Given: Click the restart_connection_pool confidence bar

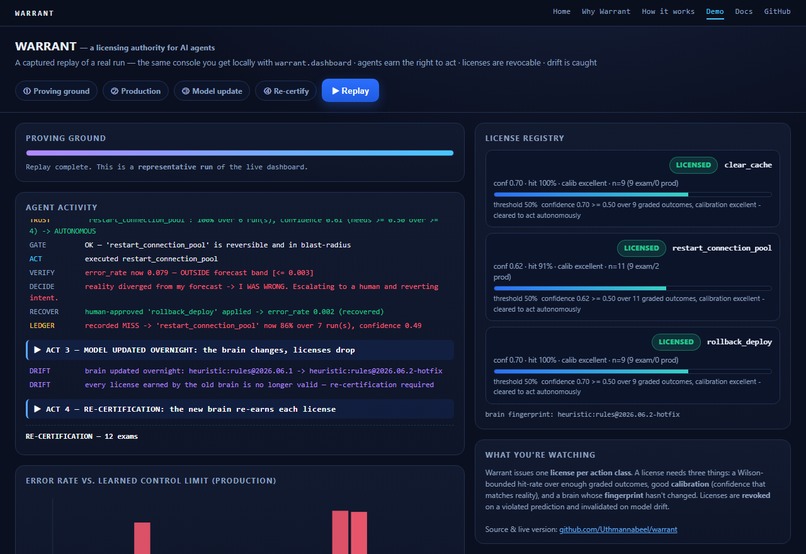Looking at the screenshot, I should (632, 288).
